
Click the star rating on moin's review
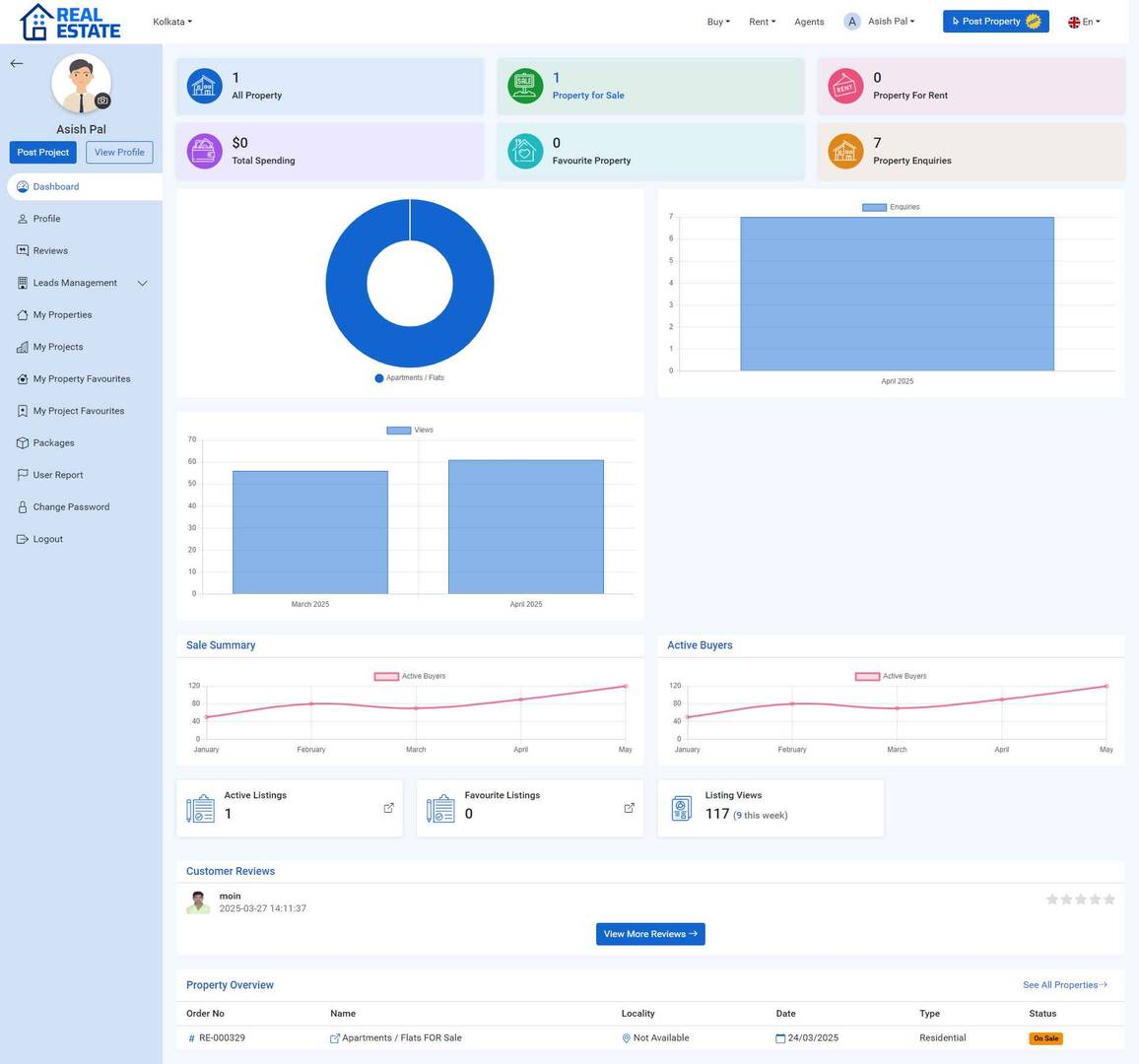[x=1080, y=899]
